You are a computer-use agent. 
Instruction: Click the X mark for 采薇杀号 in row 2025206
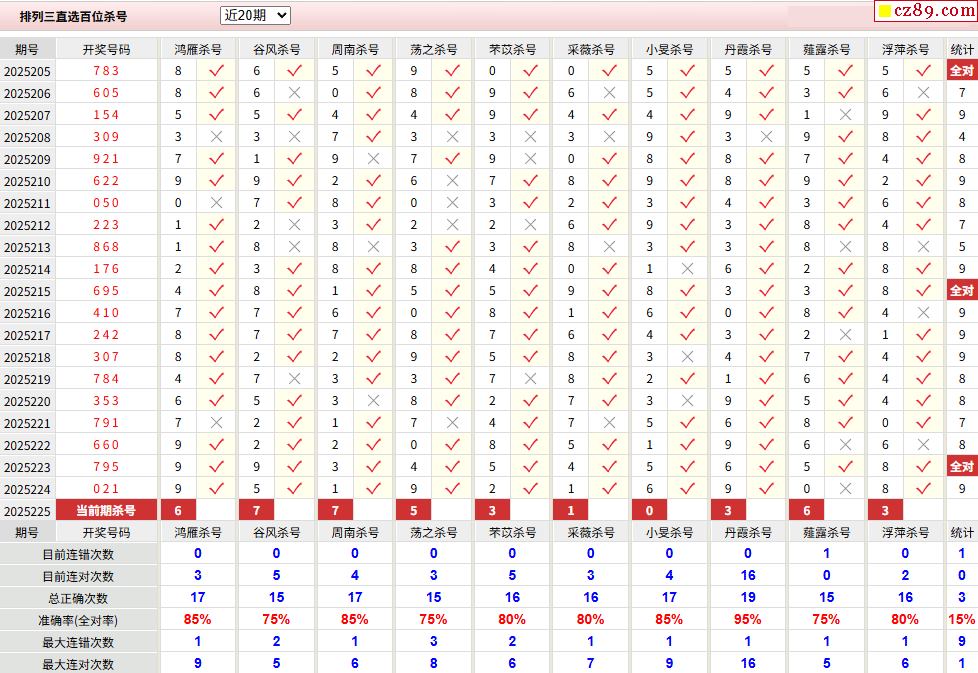(x=609, y=93)
